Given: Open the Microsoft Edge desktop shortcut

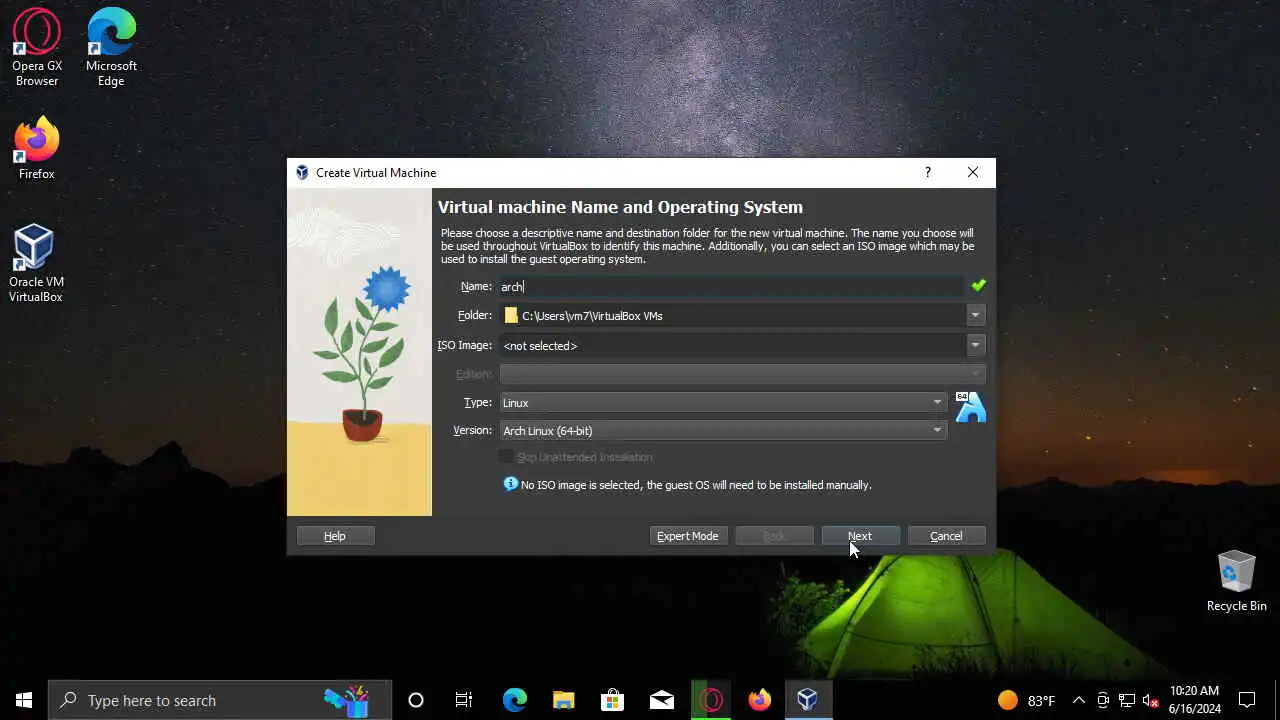Looking at the screenshot, I should [x=111, y=47].
